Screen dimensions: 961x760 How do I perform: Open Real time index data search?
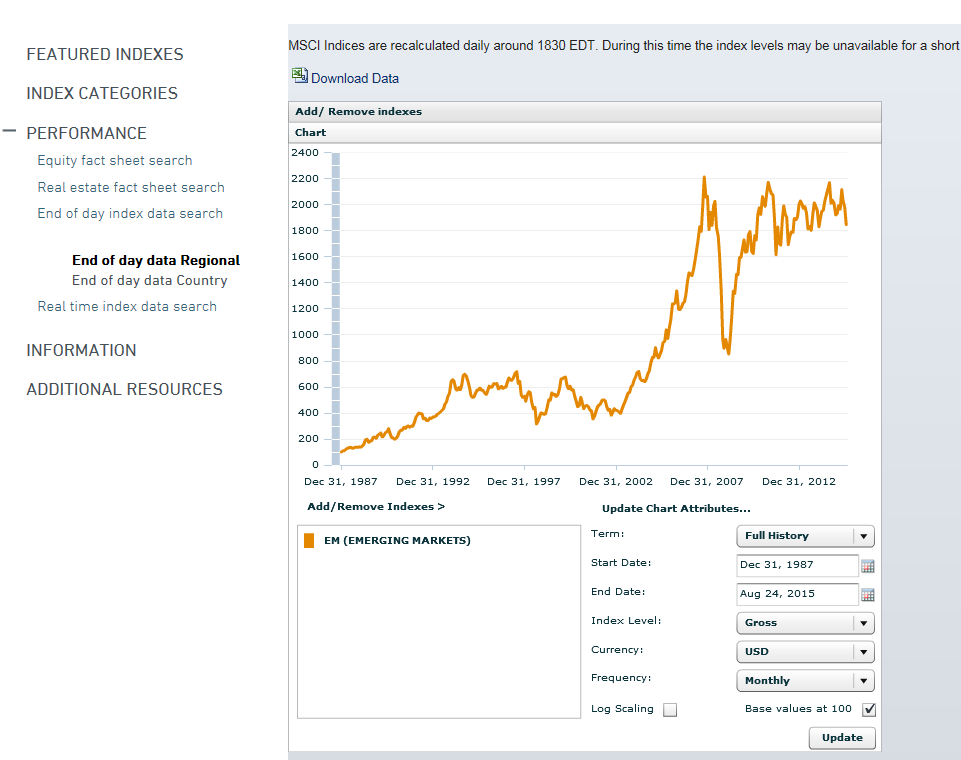127,306
